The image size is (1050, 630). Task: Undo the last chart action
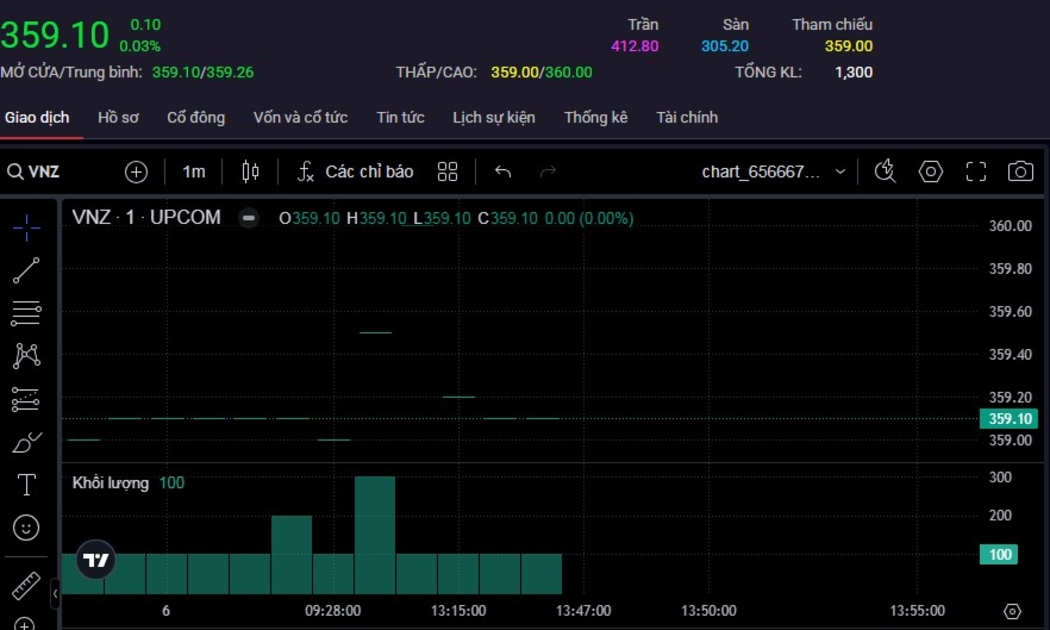click(503, 172)
